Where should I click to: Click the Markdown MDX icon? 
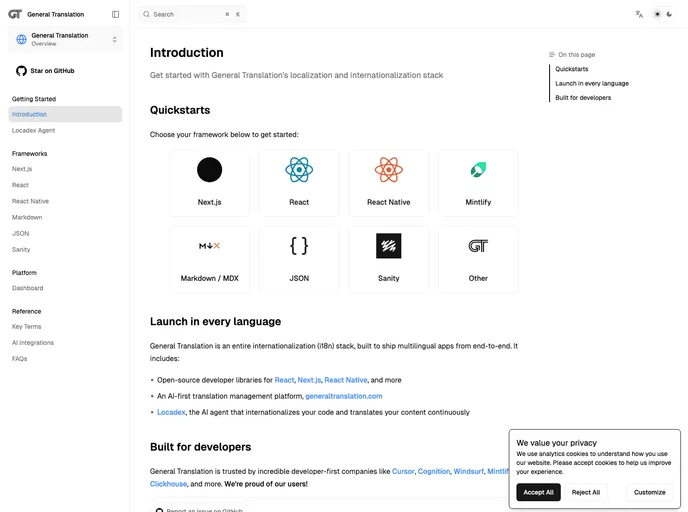click(209, 246)
